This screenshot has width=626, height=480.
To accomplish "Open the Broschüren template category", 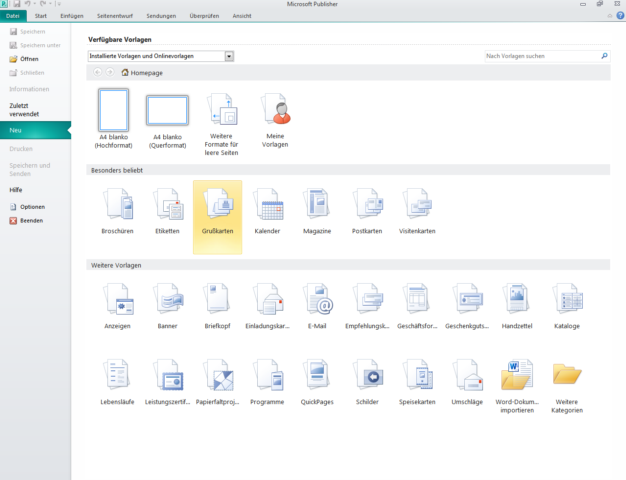I will click(117, 212).
